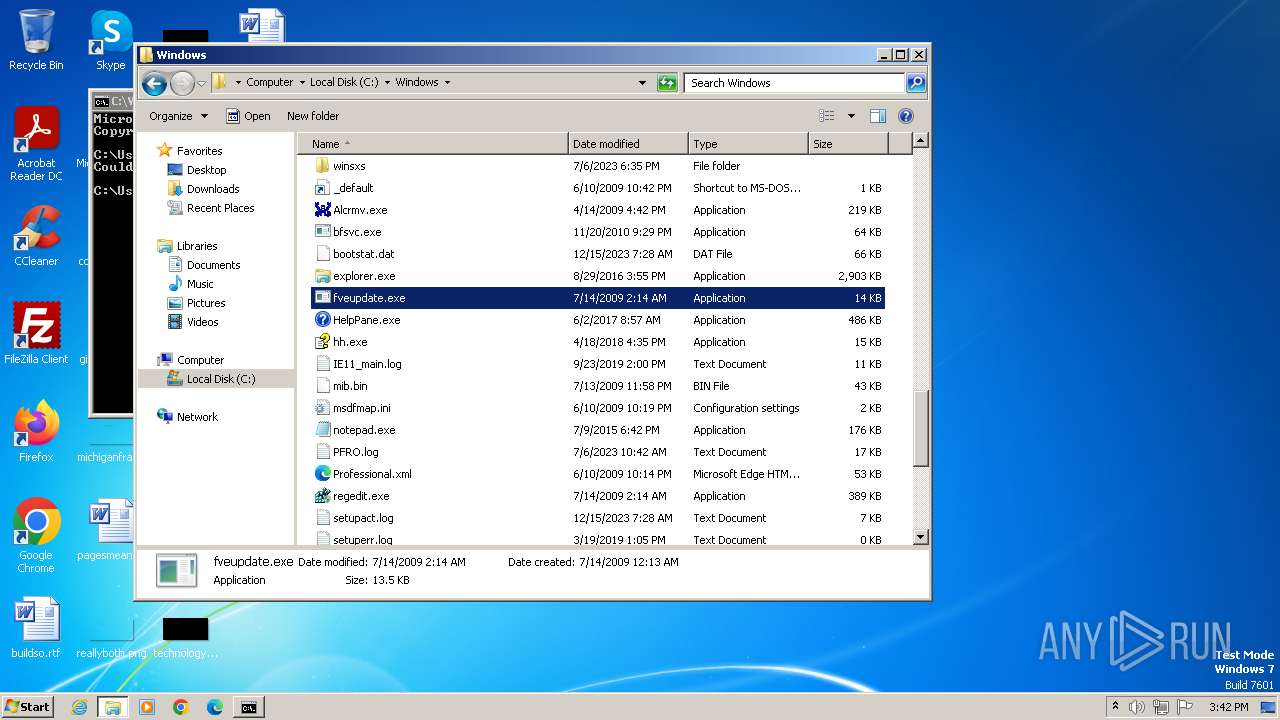Sort by the Date modified column header
The image size is (1280, 720).
click(x=628, y=144)
